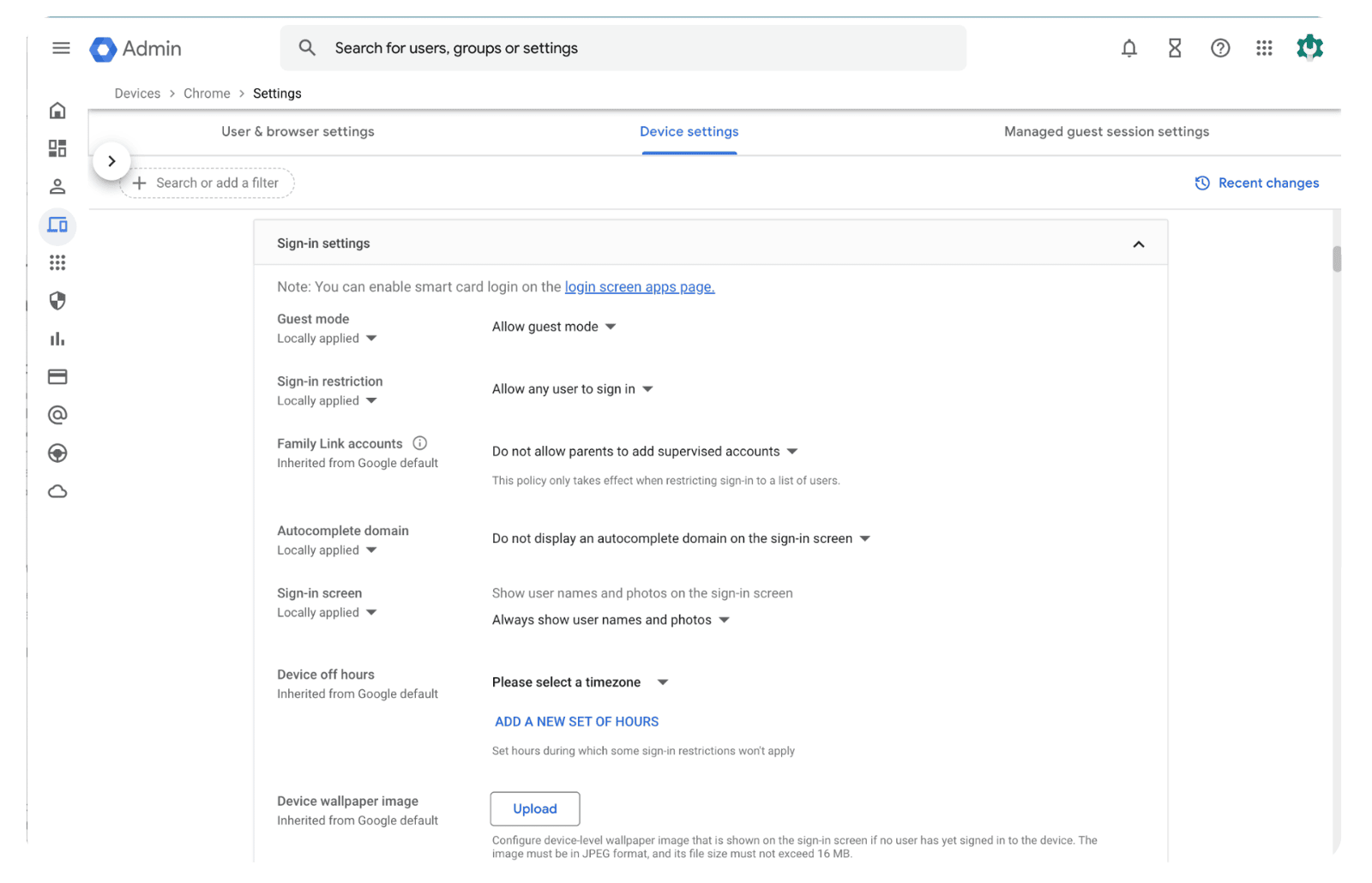This screenshot has height=883, width=1372.
Task: Open the main hamburger menu
Action: click(61, 48)
